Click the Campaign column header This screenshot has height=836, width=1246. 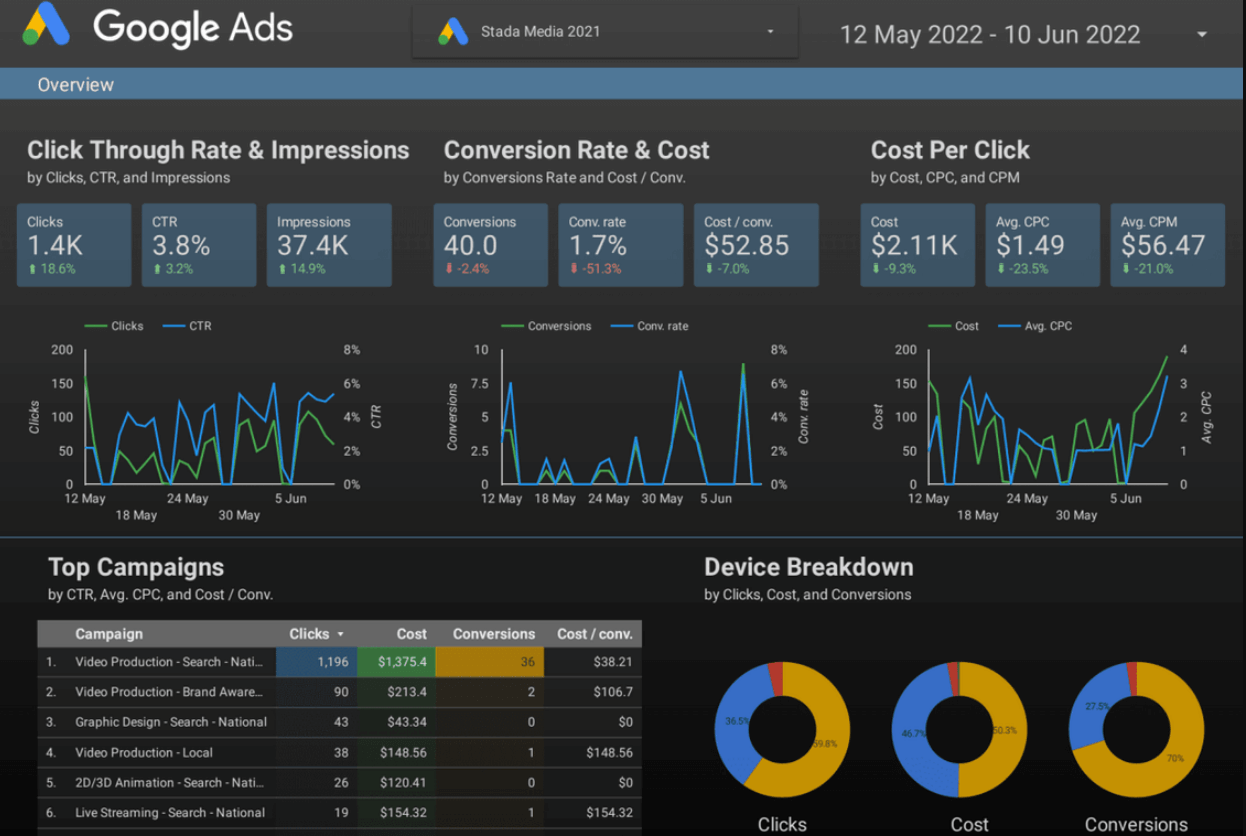click(x=109, y=634)
